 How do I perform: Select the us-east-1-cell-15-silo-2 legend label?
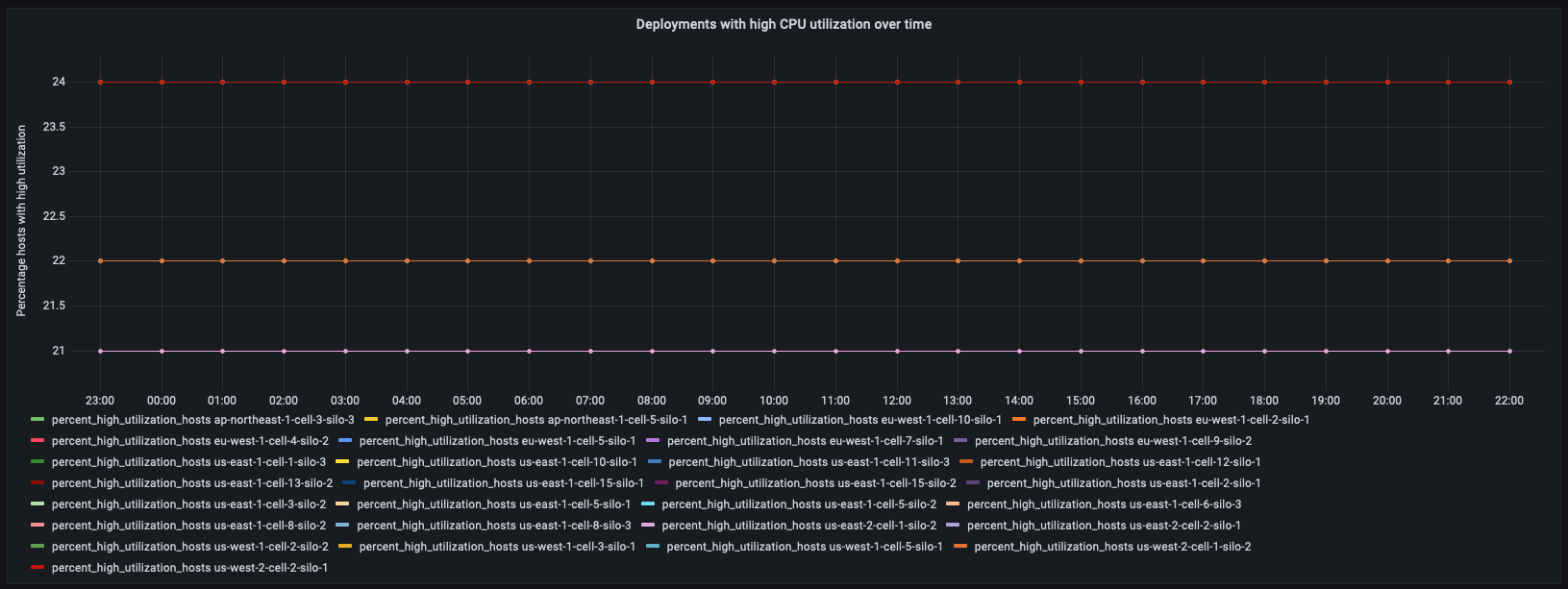click(815, 483)
